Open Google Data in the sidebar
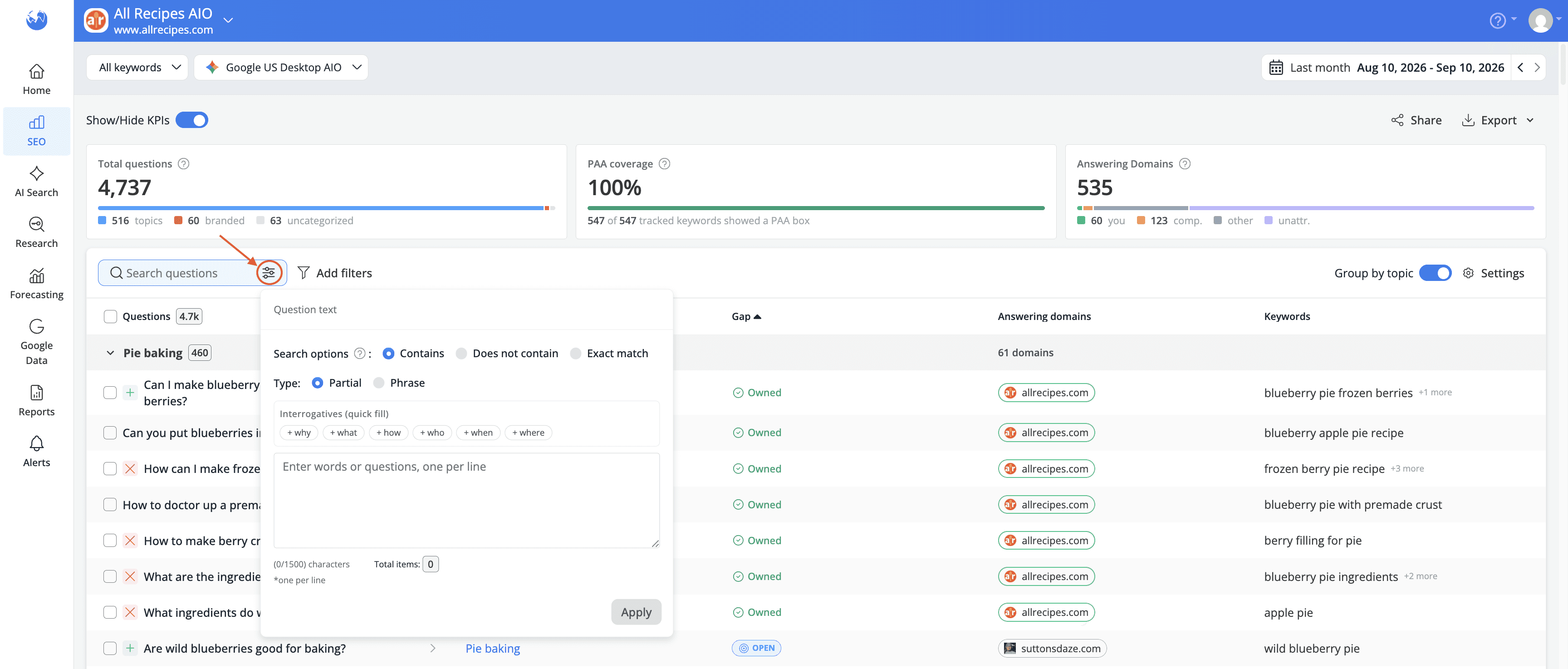Screen dimensions: 1568x669 [x=36, y=342]
